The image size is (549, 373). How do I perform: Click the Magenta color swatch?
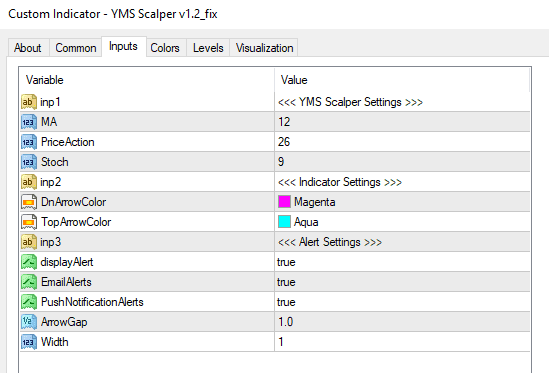[284, 202]
